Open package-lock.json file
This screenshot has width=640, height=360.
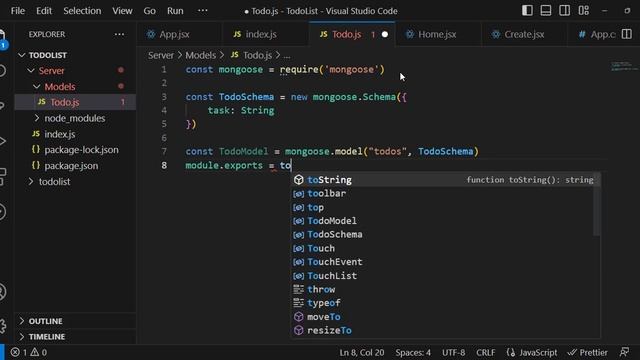(76, 150)
